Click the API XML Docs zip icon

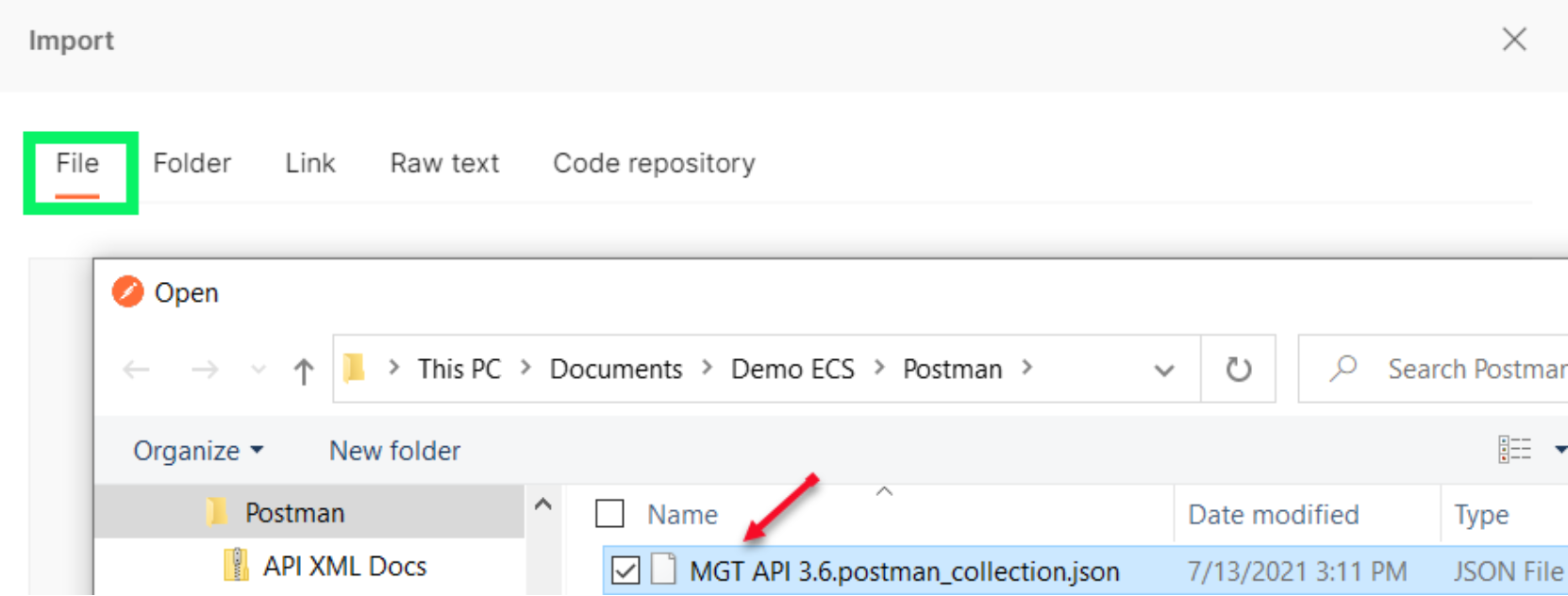click(x=236, y=565)
